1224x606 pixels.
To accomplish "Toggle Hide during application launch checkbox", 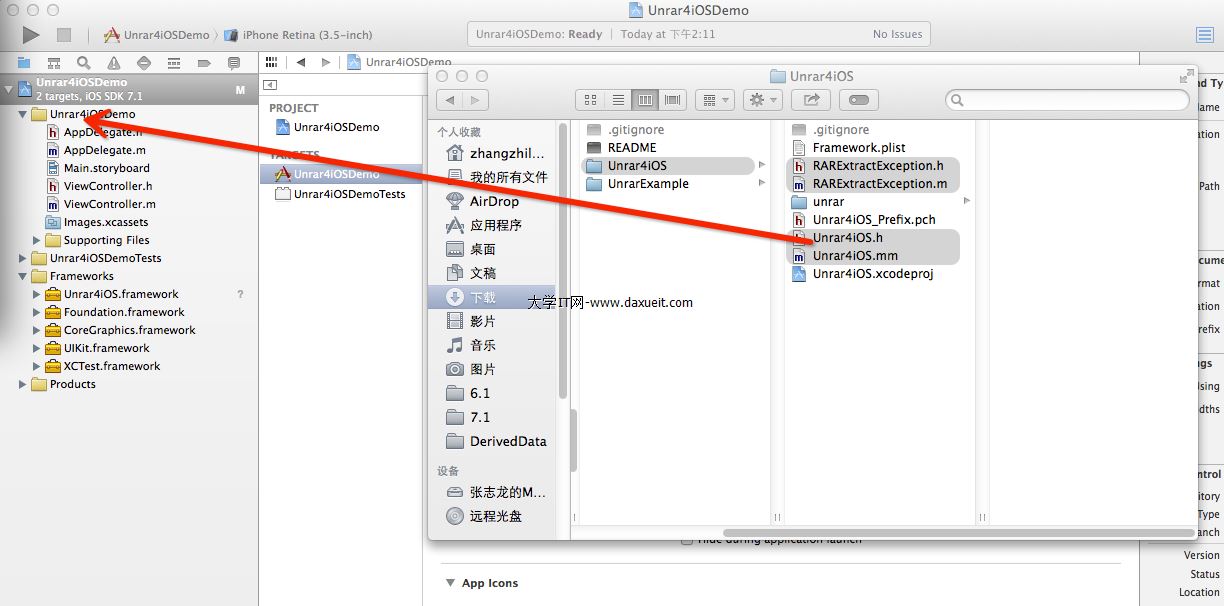I will point(686,540).
